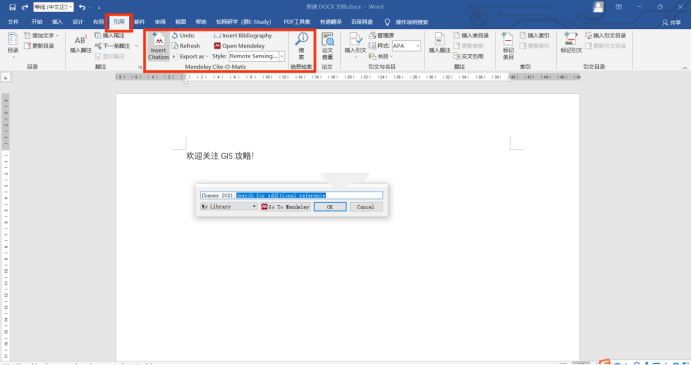Open the 脚注 group dialog launcher

140,67
